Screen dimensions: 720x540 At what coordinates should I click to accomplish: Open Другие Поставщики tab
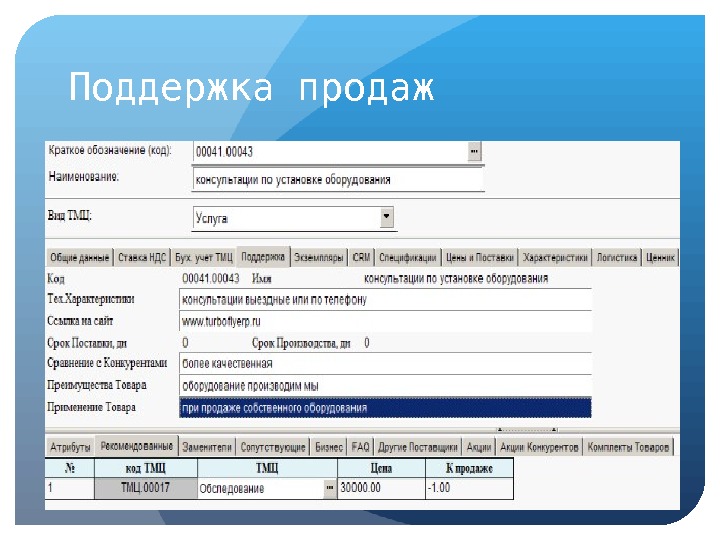point(417,447)
